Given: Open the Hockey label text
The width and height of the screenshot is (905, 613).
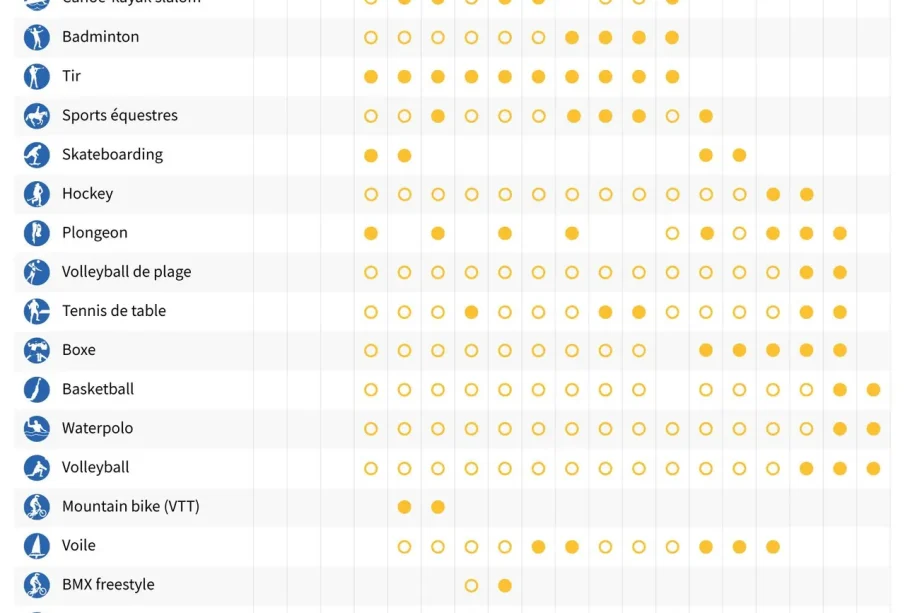Looking at the screenshot, I should (87, 194).
